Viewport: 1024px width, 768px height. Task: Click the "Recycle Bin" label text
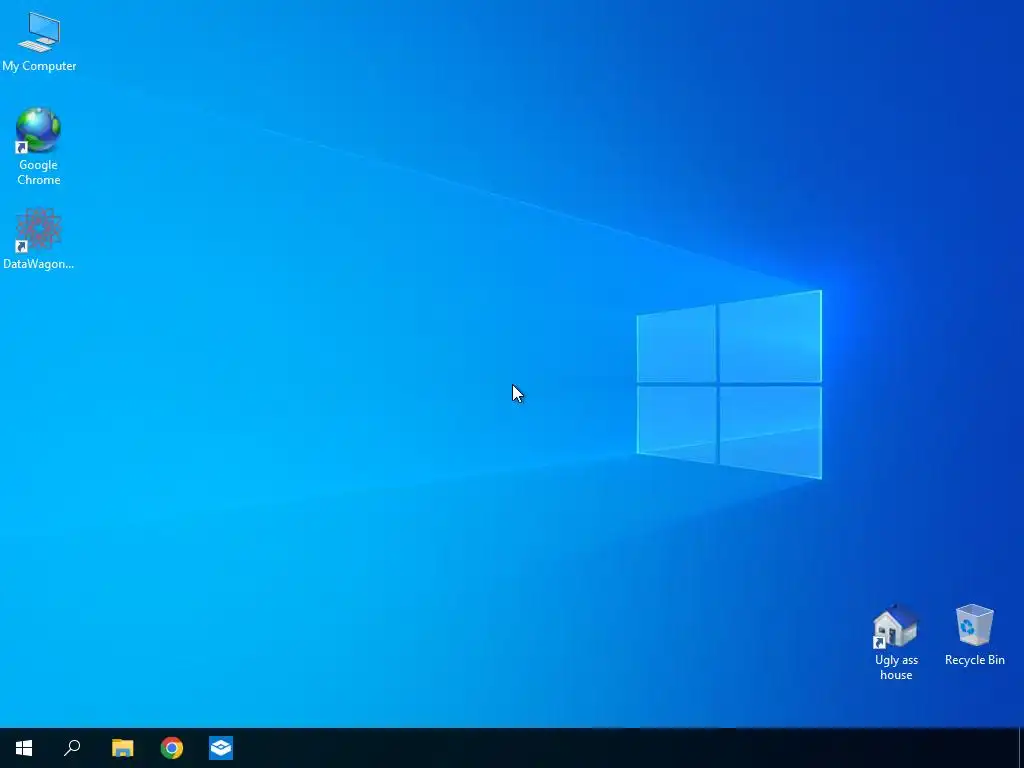pos(974,660)
